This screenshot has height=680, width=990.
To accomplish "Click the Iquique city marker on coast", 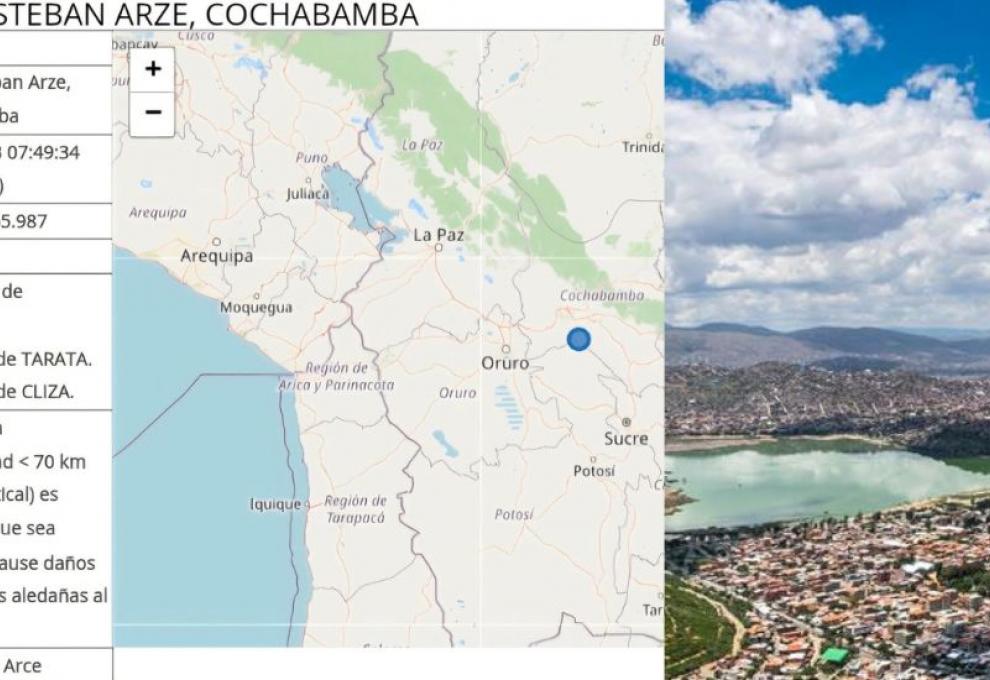I will (x=307, y=504).
